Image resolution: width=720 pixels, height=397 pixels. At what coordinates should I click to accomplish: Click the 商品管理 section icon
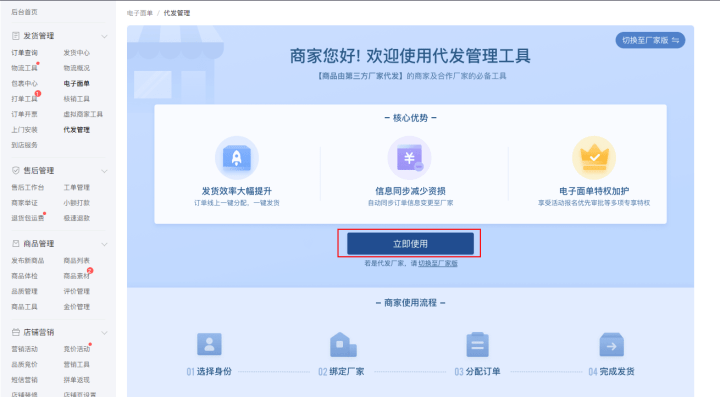[16, 243]
